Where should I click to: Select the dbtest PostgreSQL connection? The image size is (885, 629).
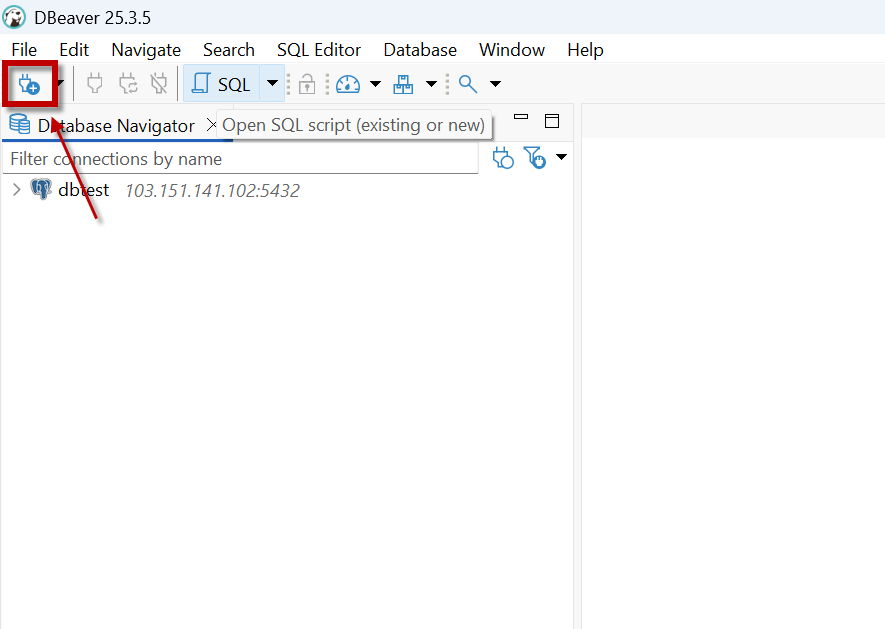click(84, 190)
